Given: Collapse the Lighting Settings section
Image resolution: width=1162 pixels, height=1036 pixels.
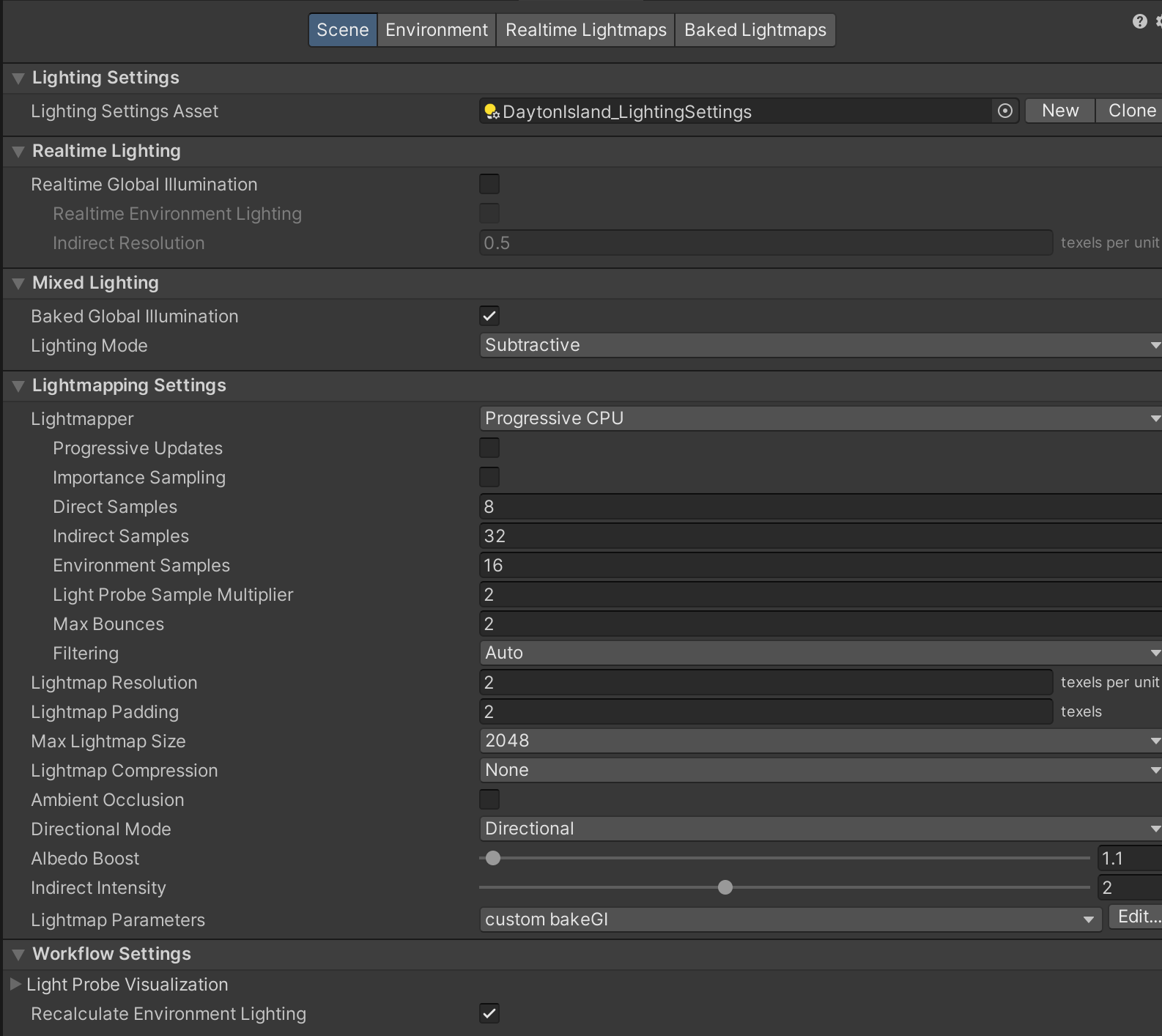Looking at the screenshot, I should pyautogui.click(x=18, y=78).
